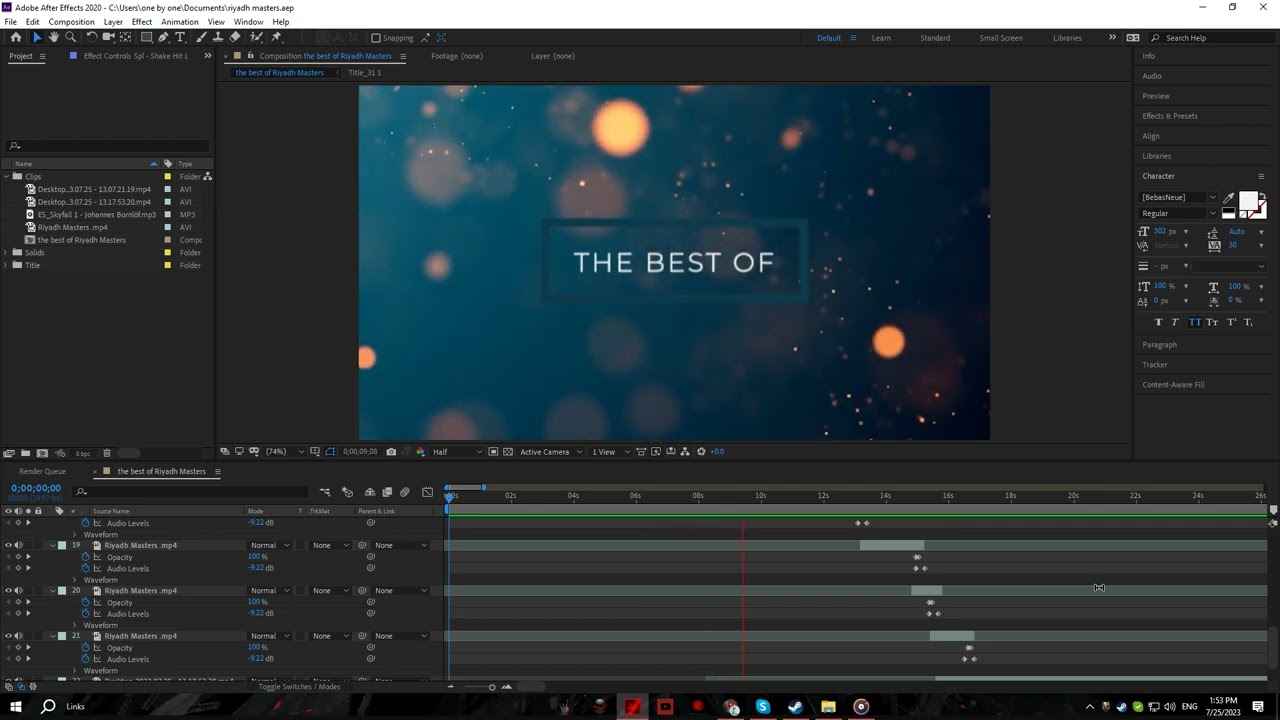
Task: Select the Zoom tool
Action: pyautogui.click(x=70, y=37)
